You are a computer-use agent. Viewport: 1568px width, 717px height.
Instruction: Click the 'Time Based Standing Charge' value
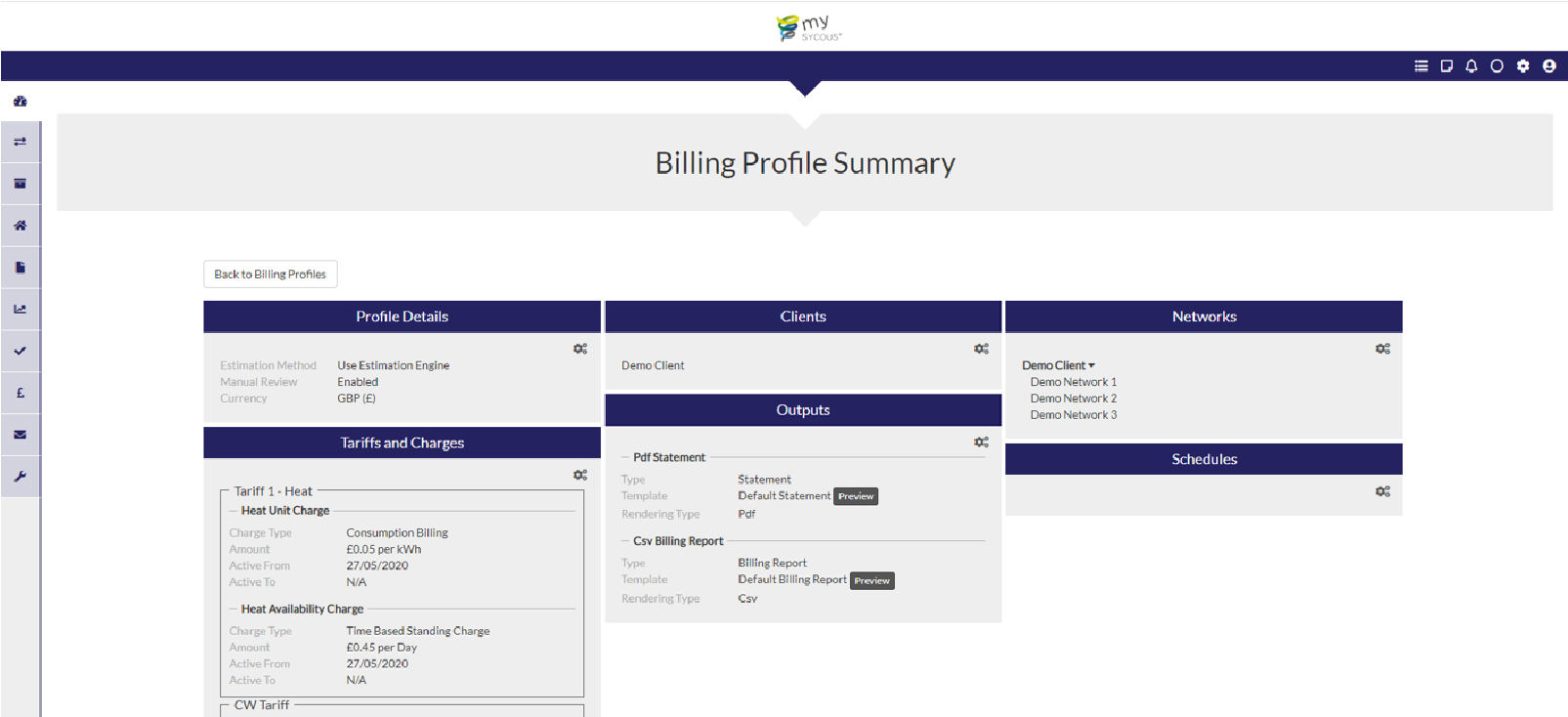(417, 631)
